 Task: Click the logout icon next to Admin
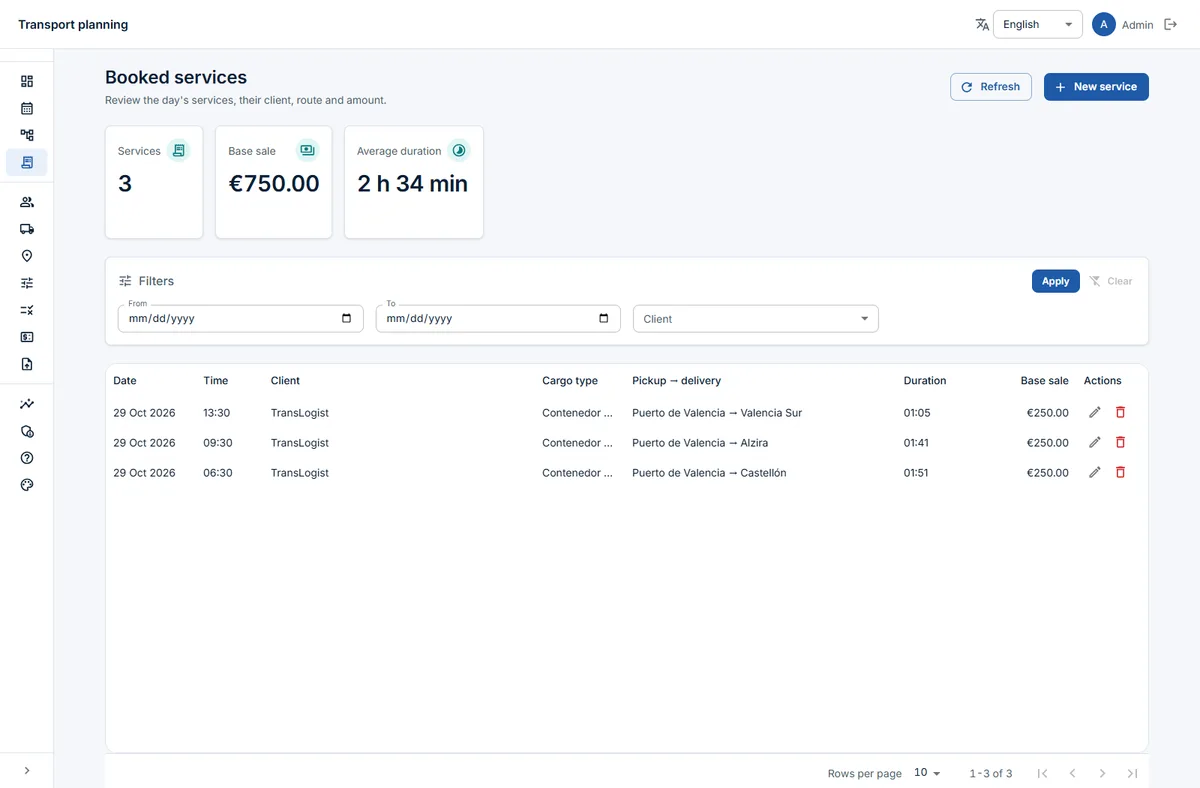pyautogui.click(x=1171, y=24)
